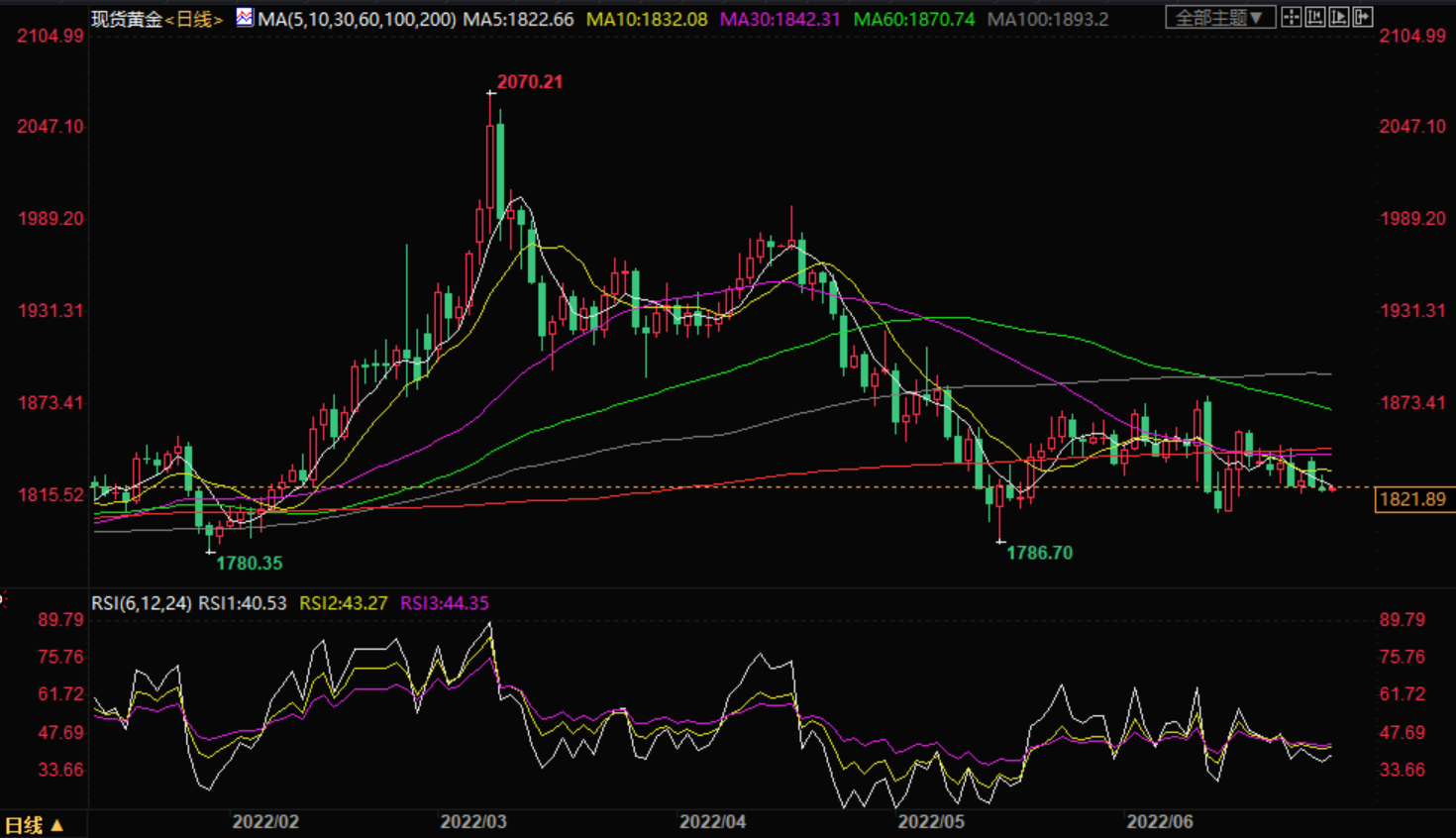This screenshot has height=838, width=1456.
Task: Click the right axis price label 1873.41
Action: 1413,403
